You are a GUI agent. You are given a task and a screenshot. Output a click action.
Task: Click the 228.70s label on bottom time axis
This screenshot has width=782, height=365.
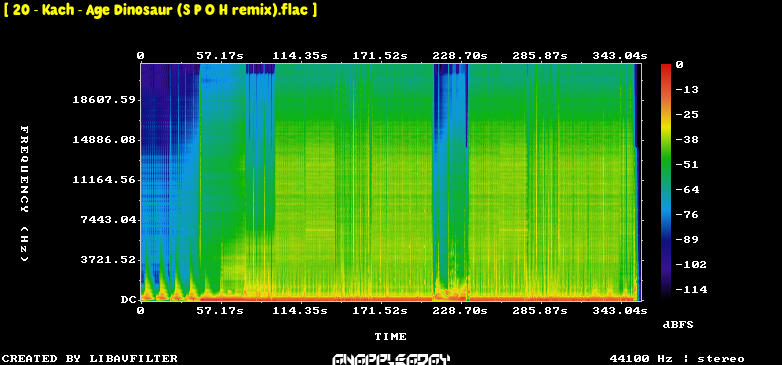460,311
